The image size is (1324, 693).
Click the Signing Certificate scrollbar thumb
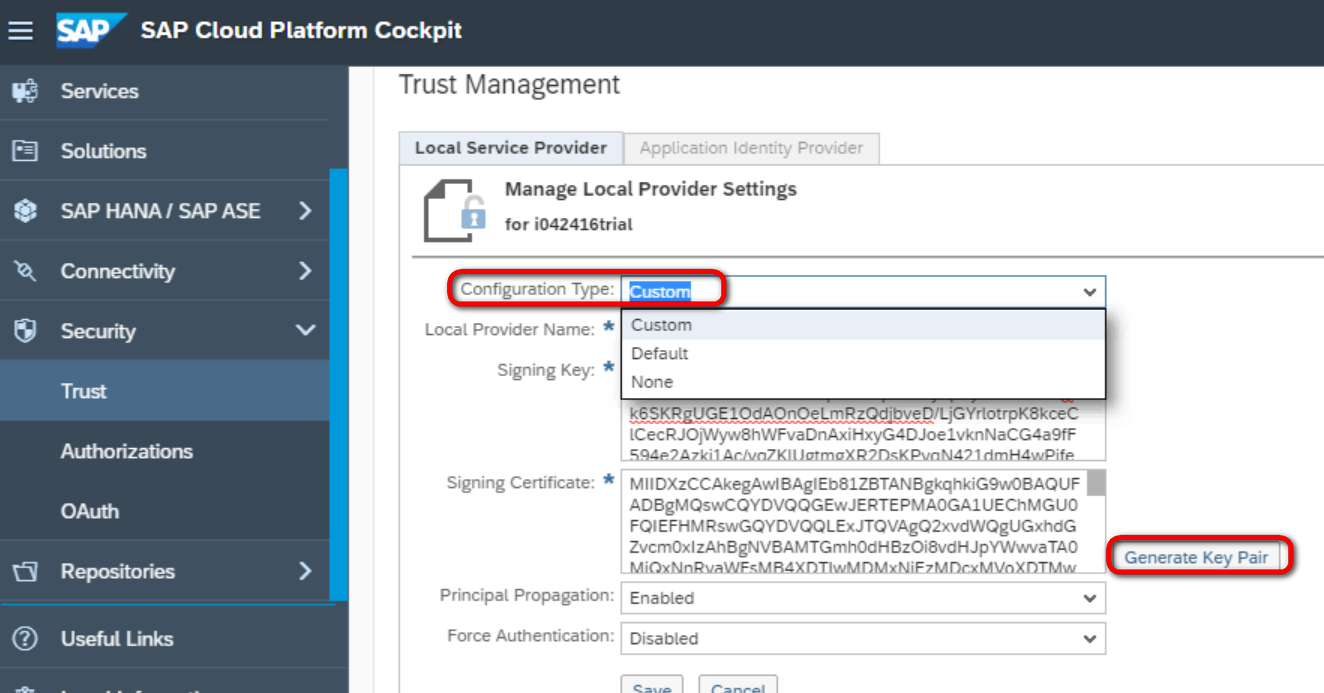(1096, 483)
